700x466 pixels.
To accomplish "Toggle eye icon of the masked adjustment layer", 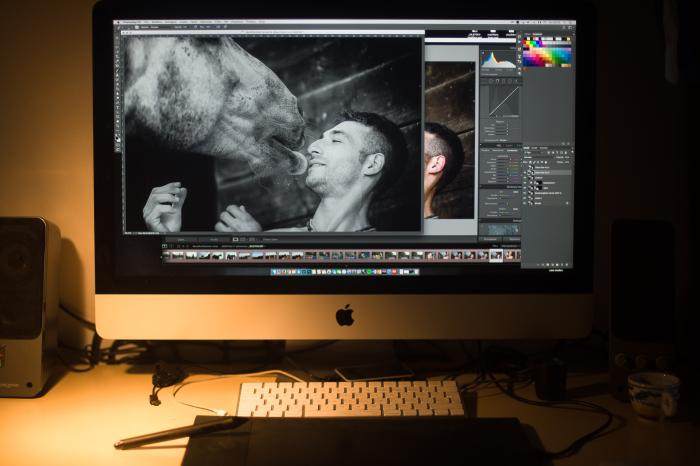I will [x=525, y=184].
